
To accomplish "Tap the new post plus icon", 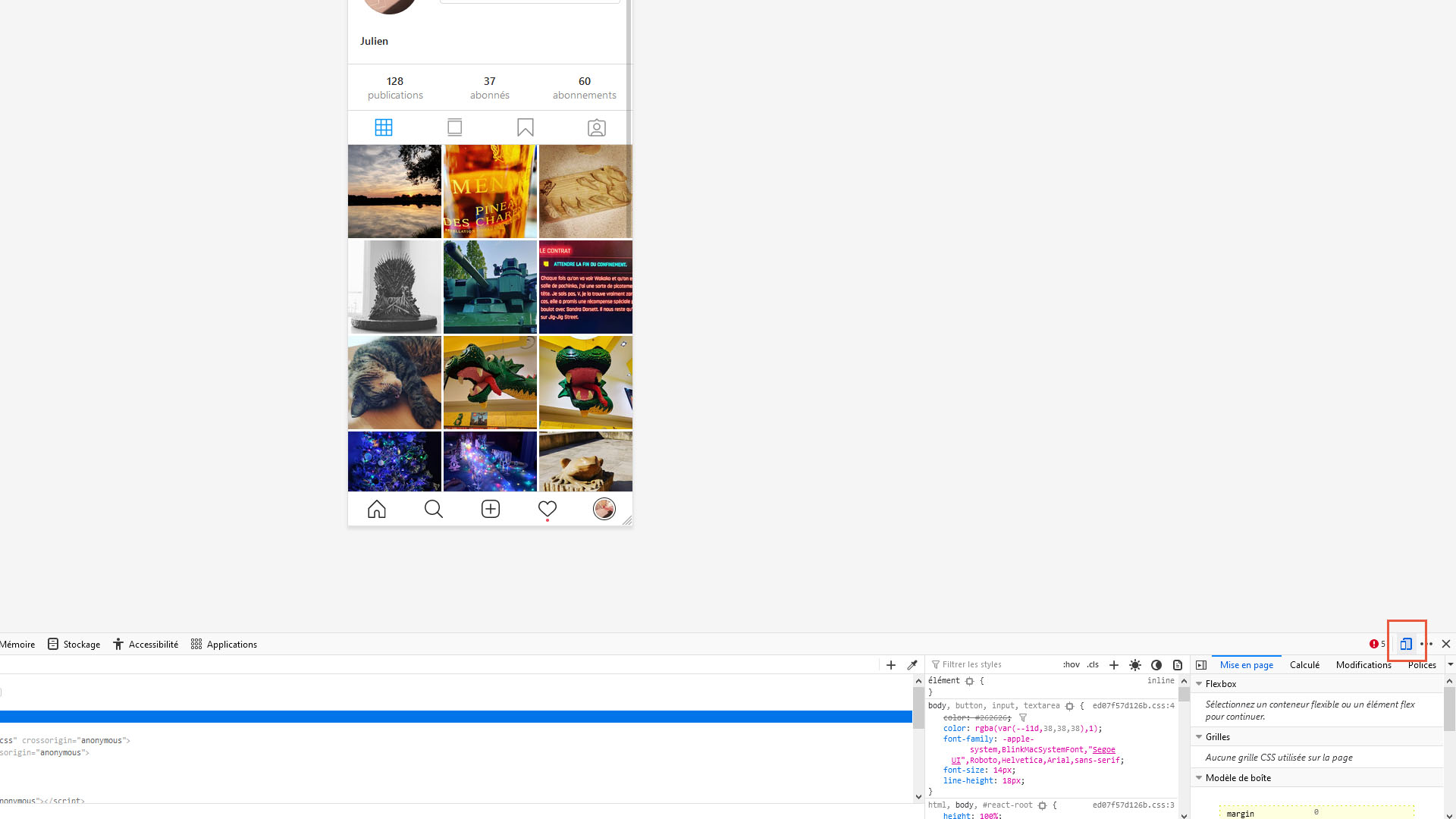I will click(x=491, y=509).
